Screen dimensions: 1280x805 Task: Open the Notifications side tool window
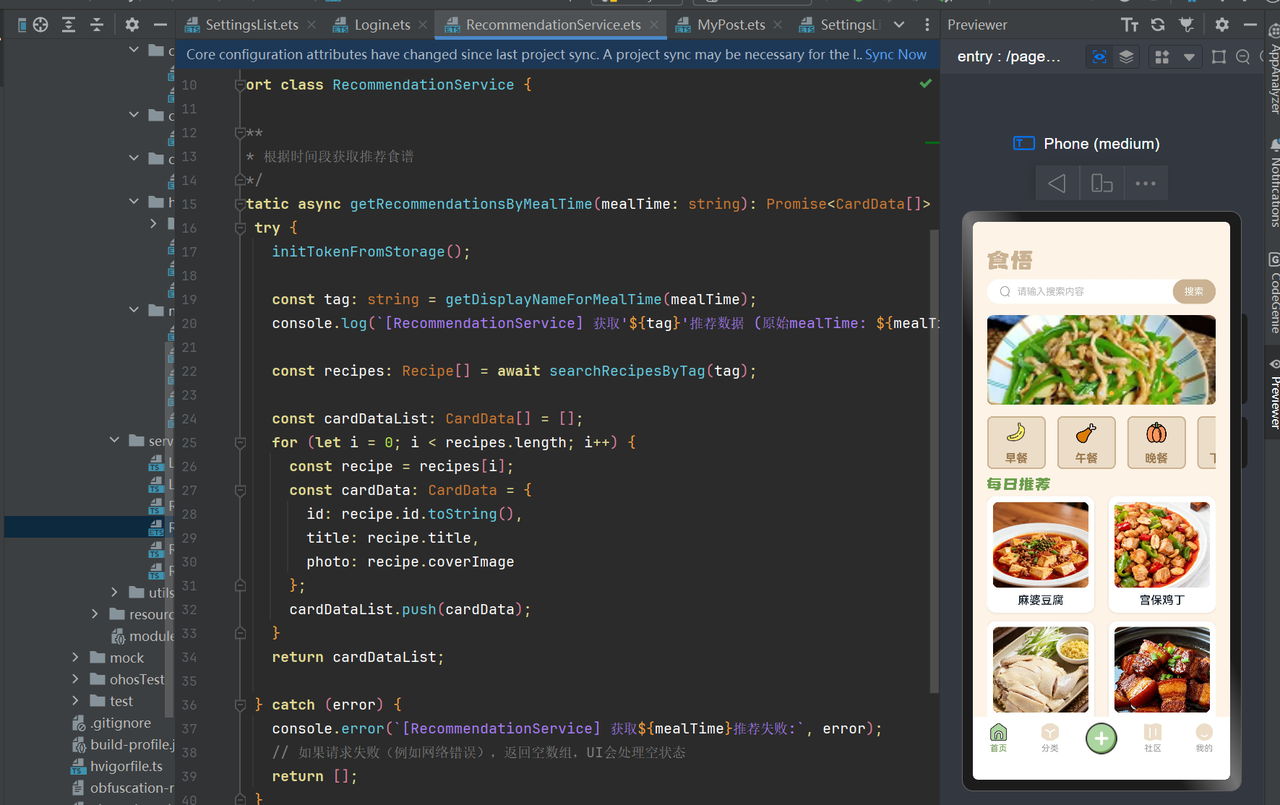click(1274, 183)
